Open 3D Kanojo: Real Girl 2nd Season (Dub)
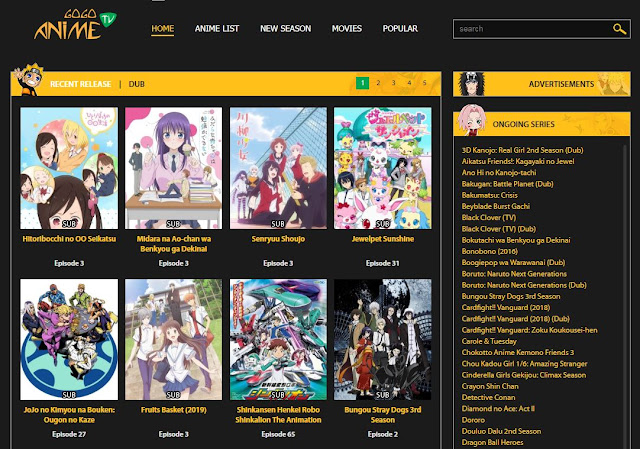The height and width of the screenshot is (449, 640). pos(522,150)
